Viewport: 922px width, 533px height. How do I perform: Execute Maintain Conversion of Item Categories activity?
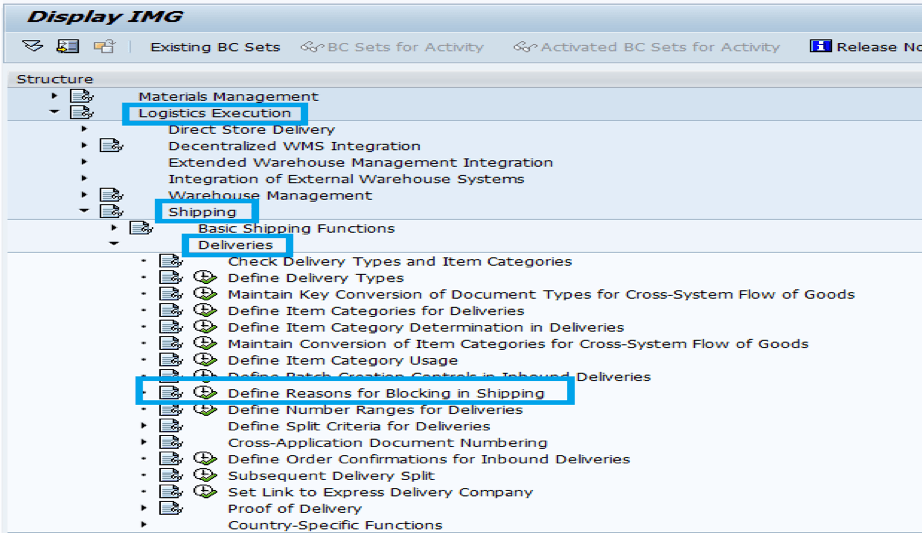tap(205, 343)
